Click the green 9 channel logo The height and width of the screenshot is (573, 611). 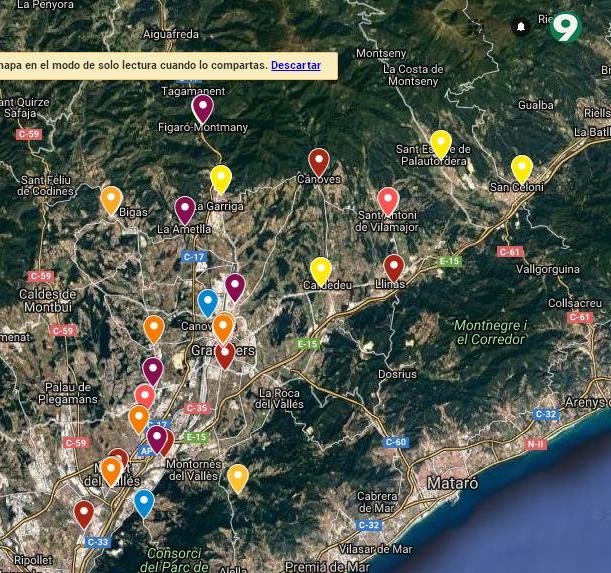pyautogui.click(x=565, y=27)
